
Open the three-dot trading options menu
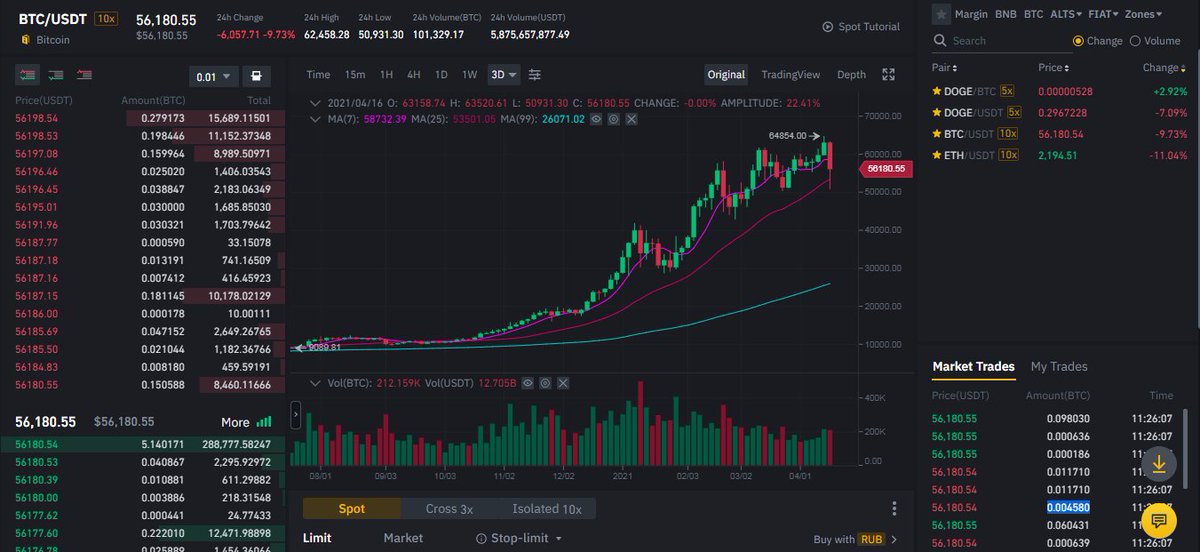click(894, 509)
